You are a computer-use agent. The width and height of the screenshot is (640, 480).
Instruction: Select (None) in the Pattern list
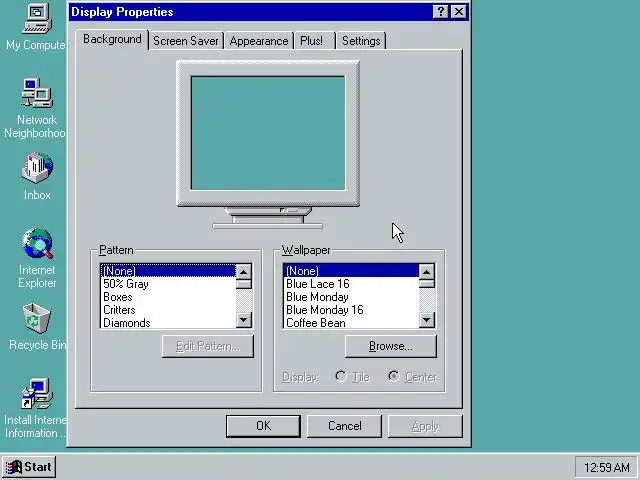pyautogui.click(x=168, y=271)
